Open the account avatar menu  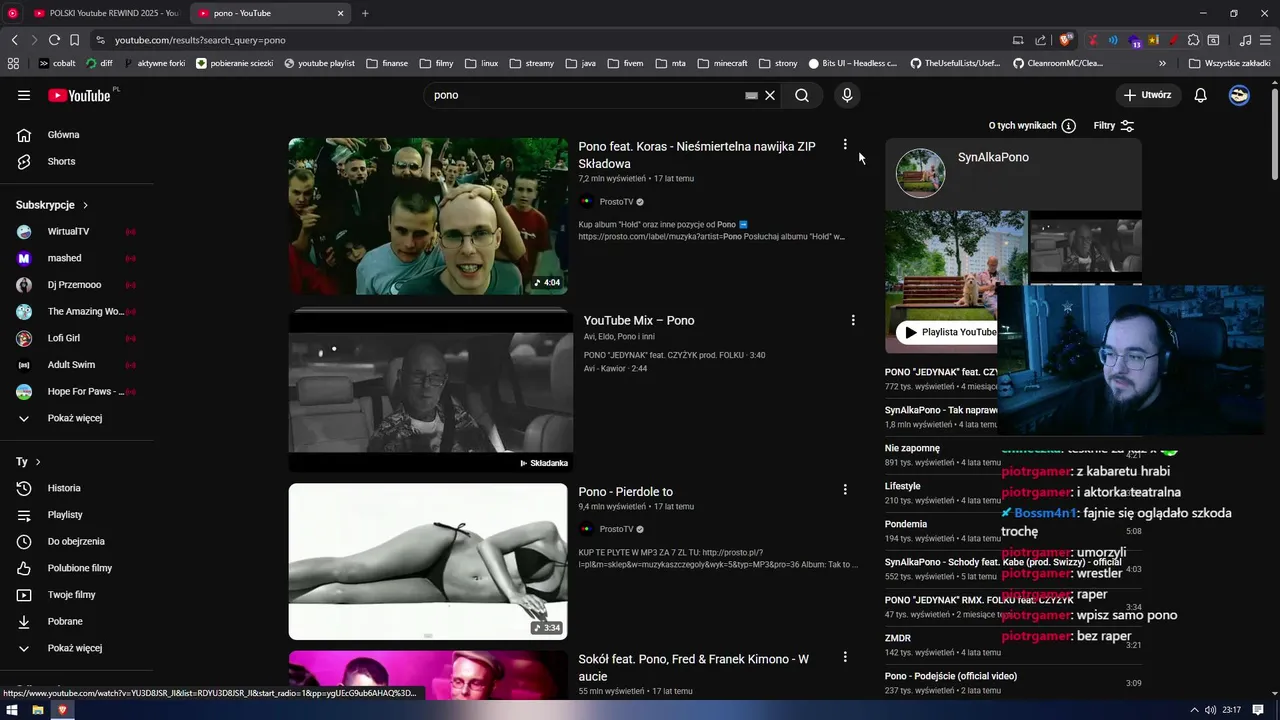pos(1239,95)
